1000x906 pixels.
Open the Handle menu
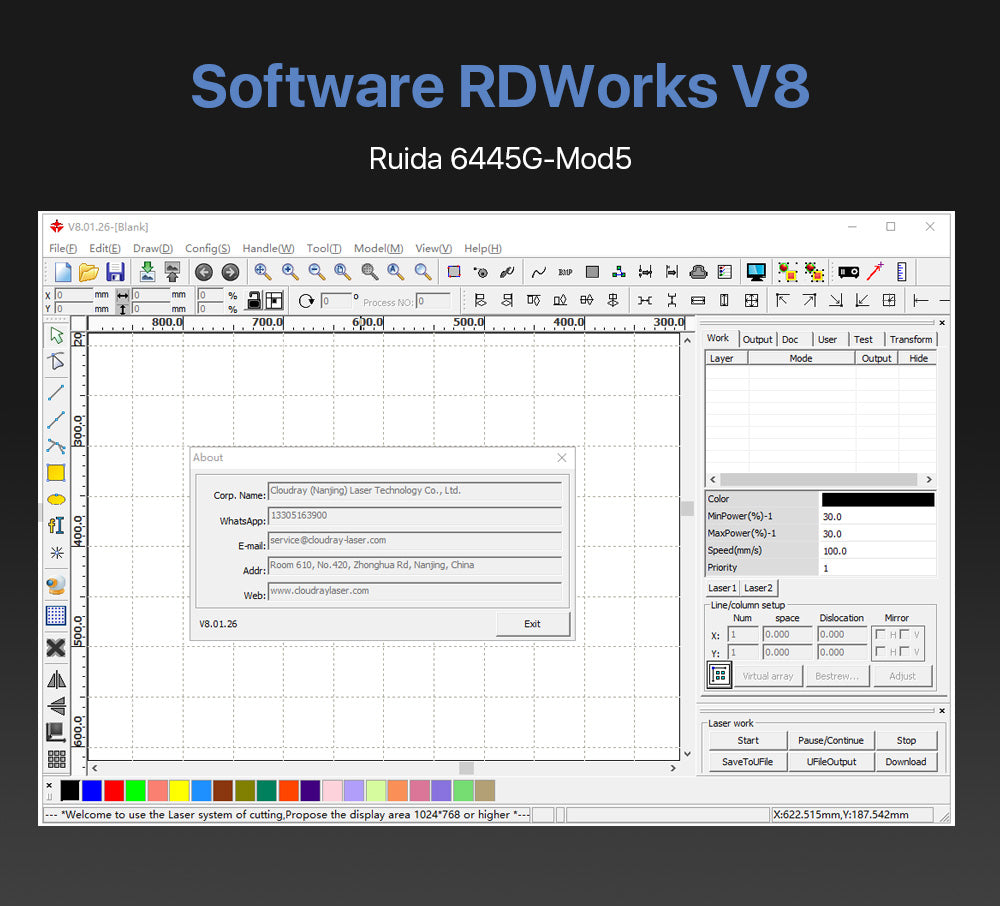click(268, 248)
